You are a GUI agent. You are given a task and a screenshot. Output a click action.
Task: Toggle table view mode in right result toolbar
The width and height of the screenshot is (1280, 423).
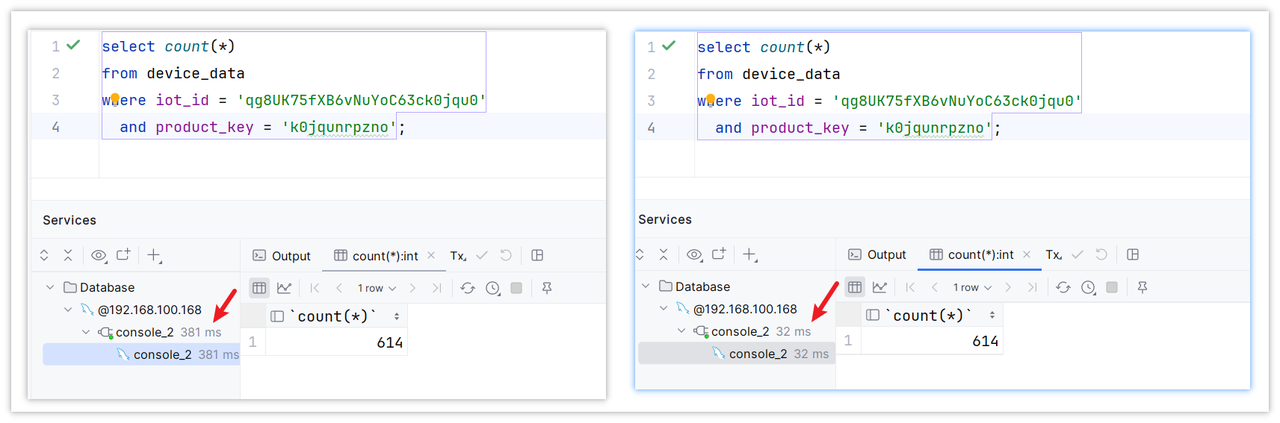point(855,287)
